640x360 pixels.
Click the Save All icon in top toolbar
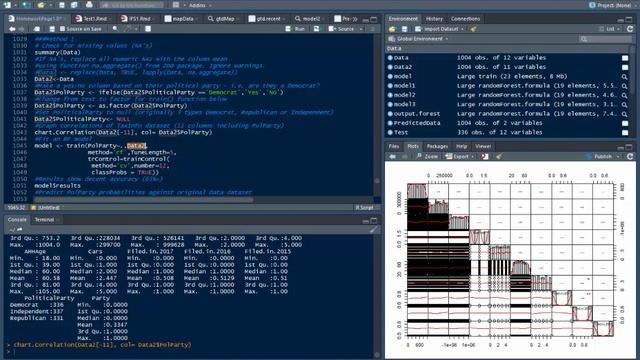pyautogui.click(x=74, y=5)
